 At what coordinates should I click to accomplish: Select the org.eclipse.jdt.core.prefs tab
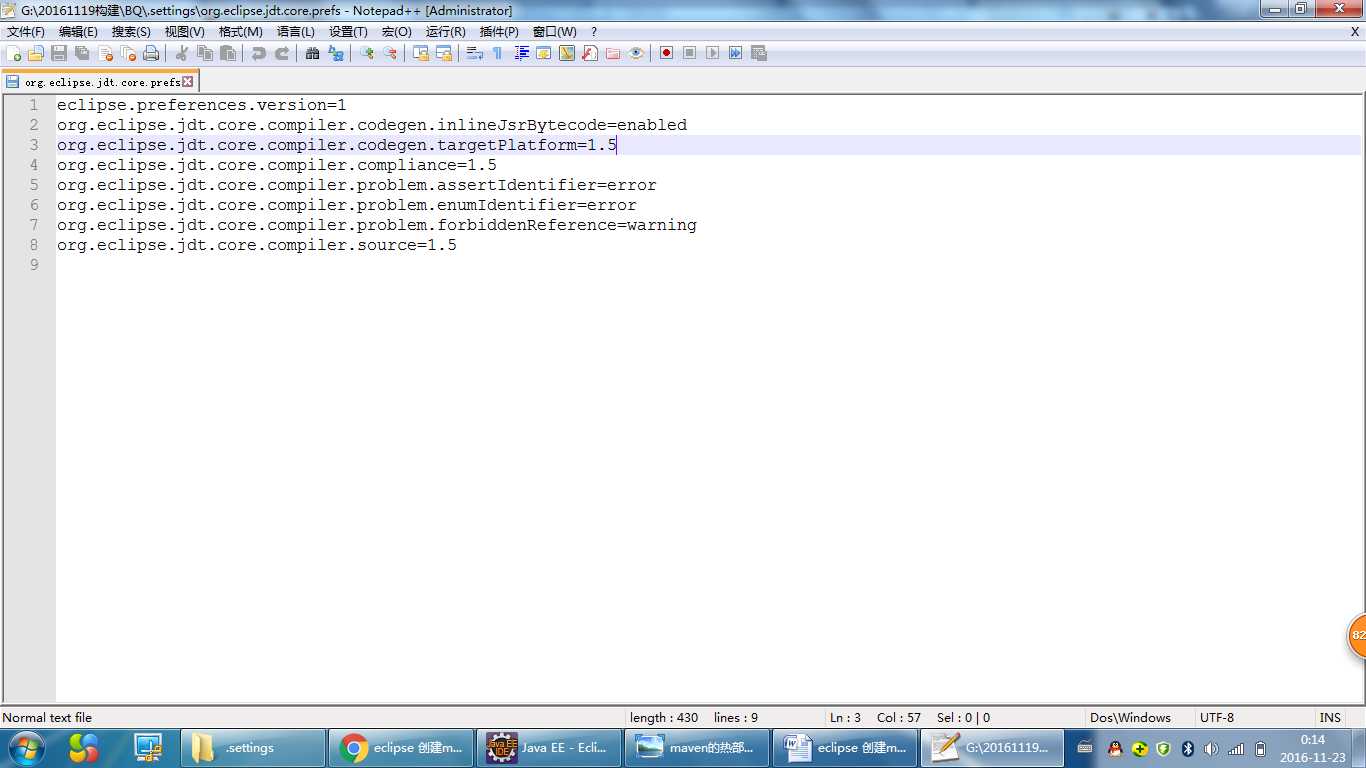coord(101,82)
